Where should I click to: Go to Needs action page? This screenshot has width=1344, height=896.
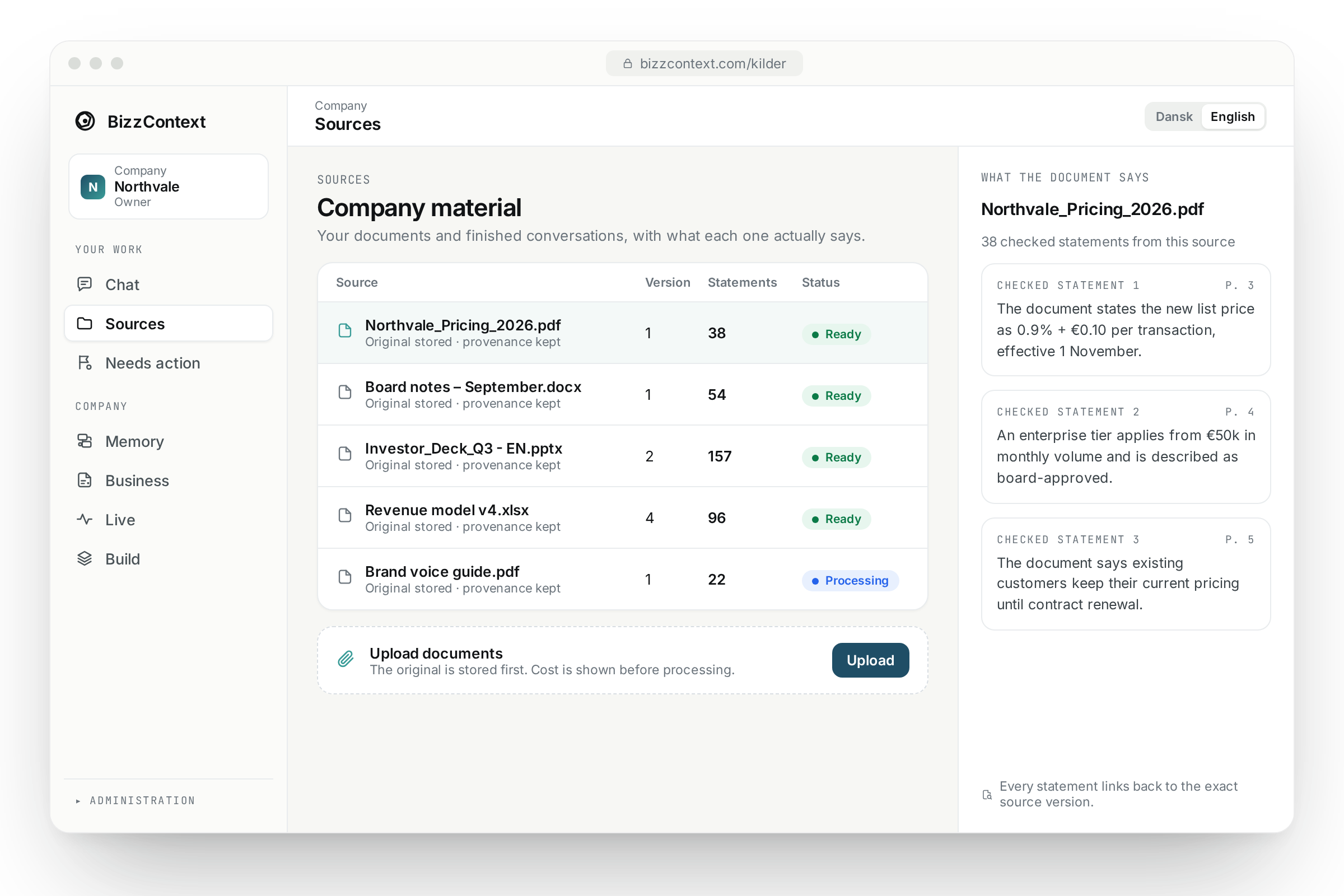(x=169, y=363)
